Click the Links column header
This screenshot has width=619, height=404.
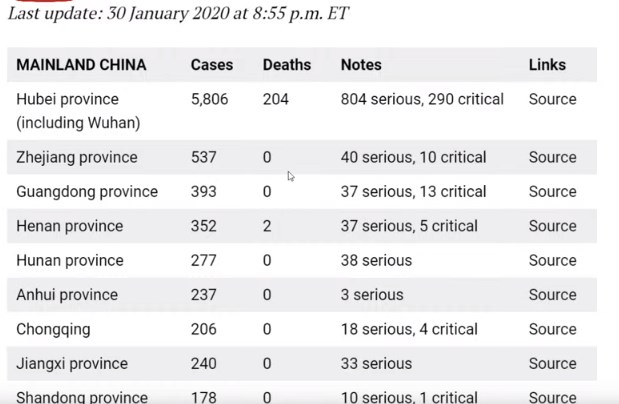(x=547, y=65)
